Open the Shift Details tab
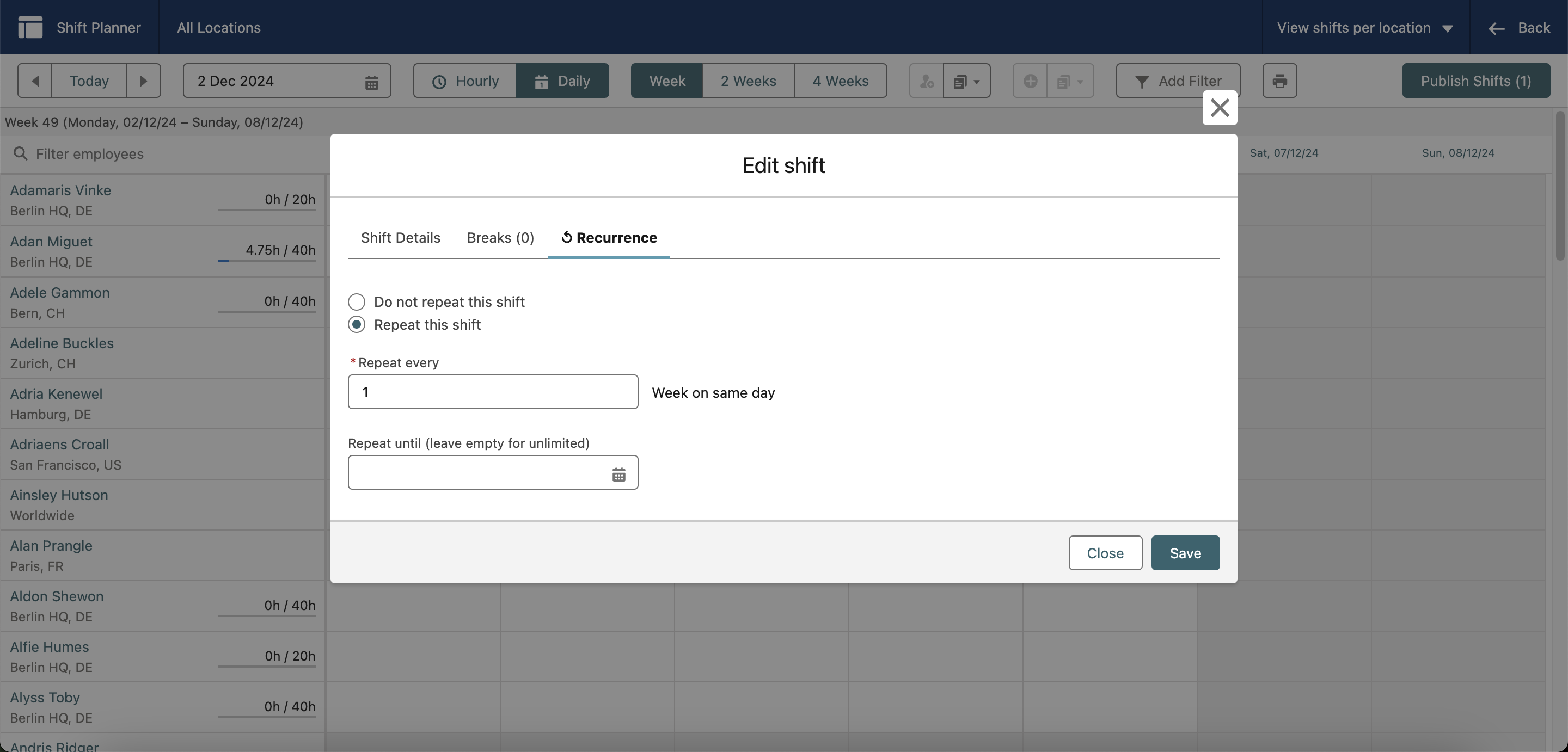The width and height of the screenshot is (1568, 752). [400, 238]
